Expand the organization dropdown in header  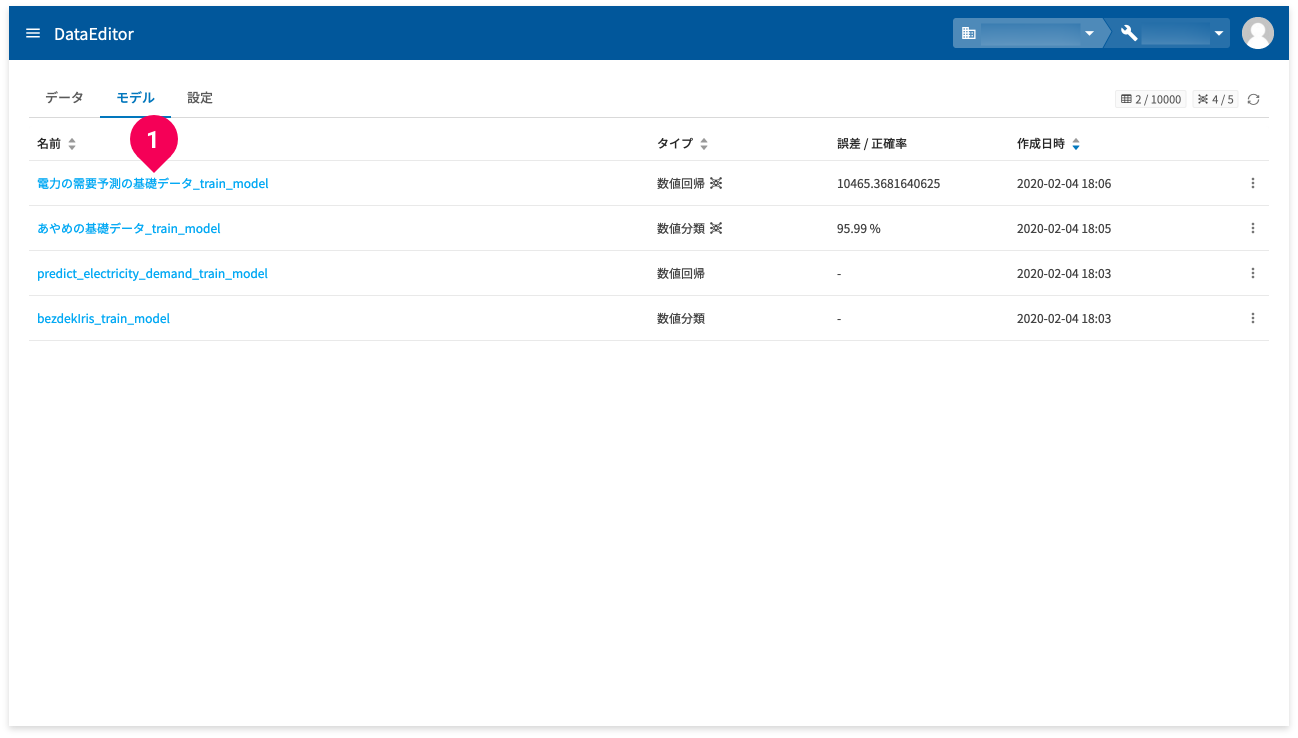[1089, 34]
